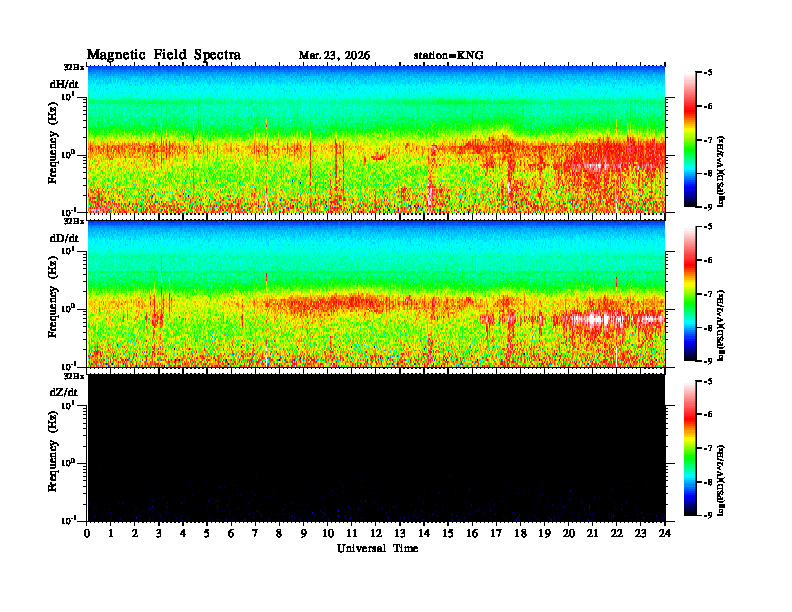This screenshot has height=612, width=792.
Task: Click hour "11" on the Universal Time axis
Action: pos(352,534)
